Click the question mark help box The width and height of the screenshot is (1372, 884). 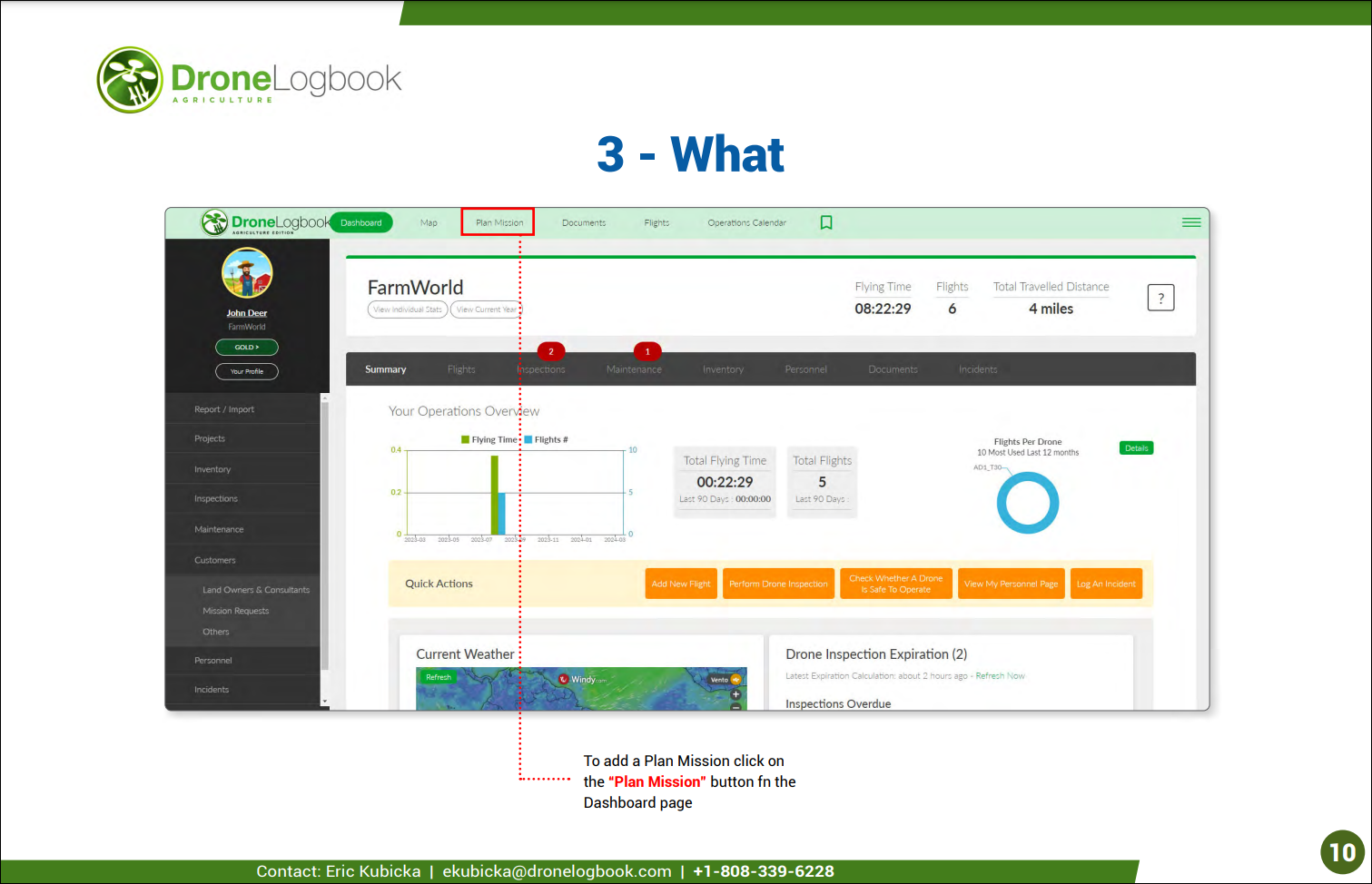click(x=1160, y=298)
